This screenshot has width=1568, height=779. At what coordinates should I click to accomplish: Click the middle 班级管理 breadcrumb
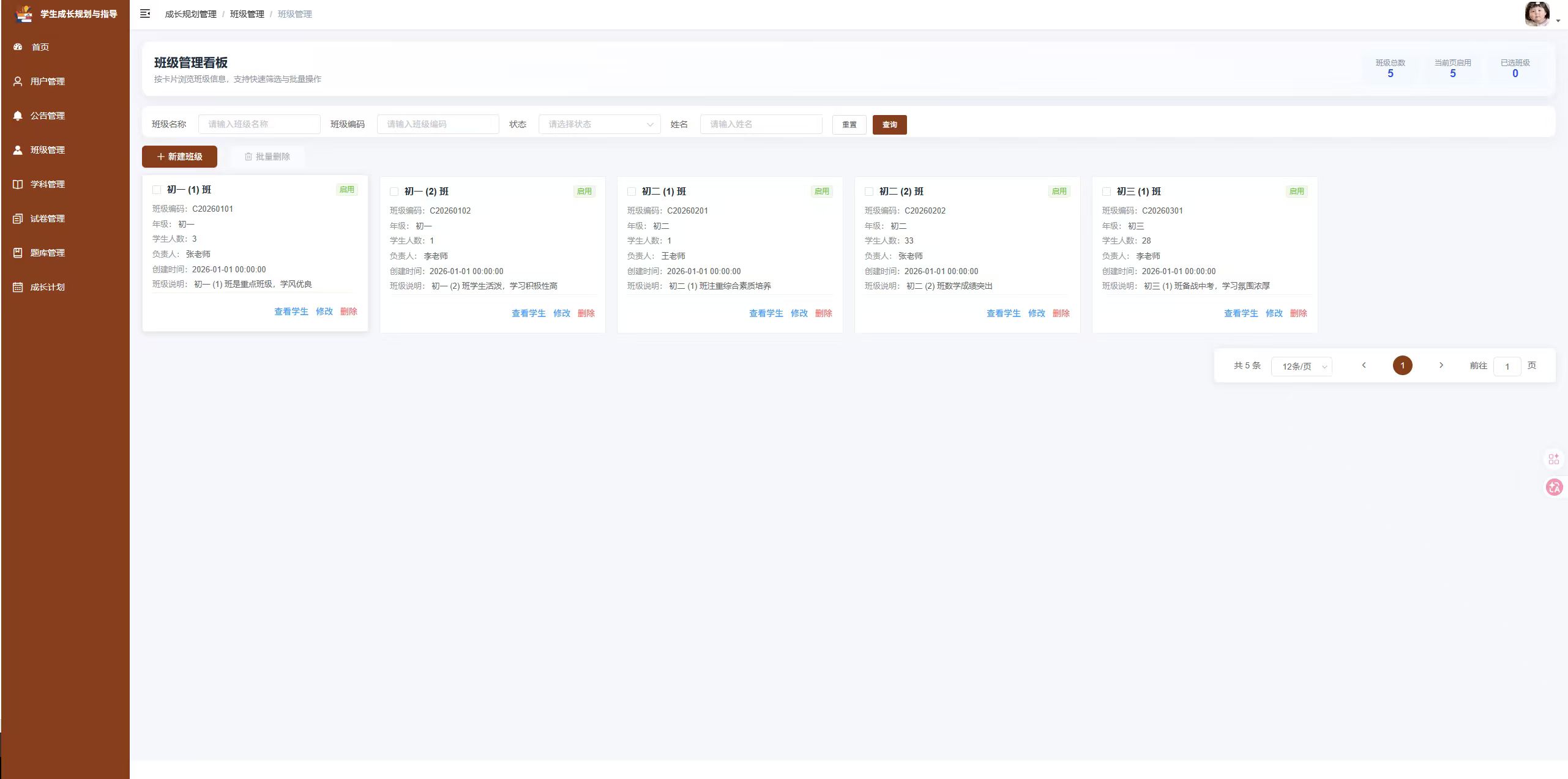pos(247,14)
